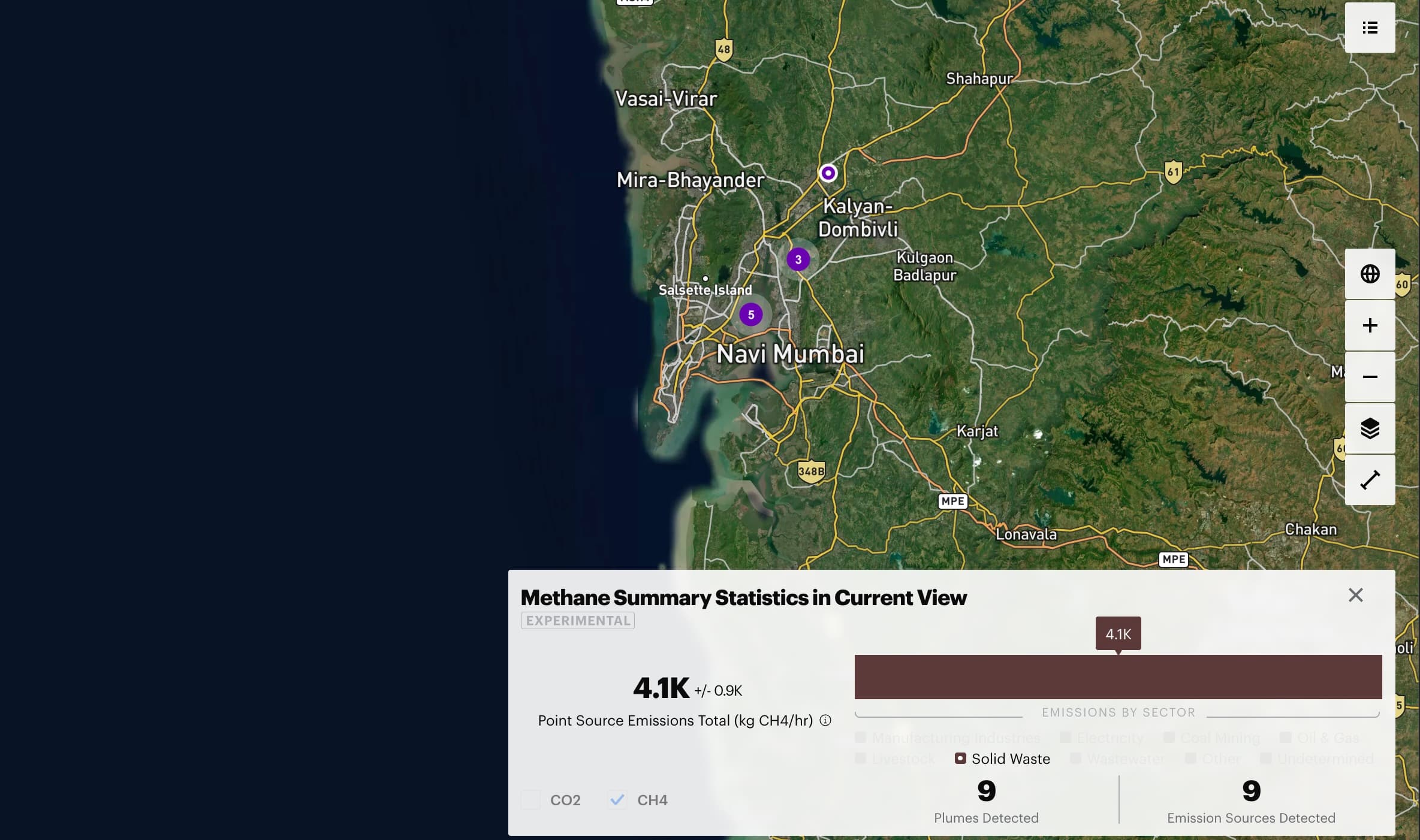Click the Vasai-Virar map label
The width and height of the screenshot is (1420, 840).
point(666,99)
